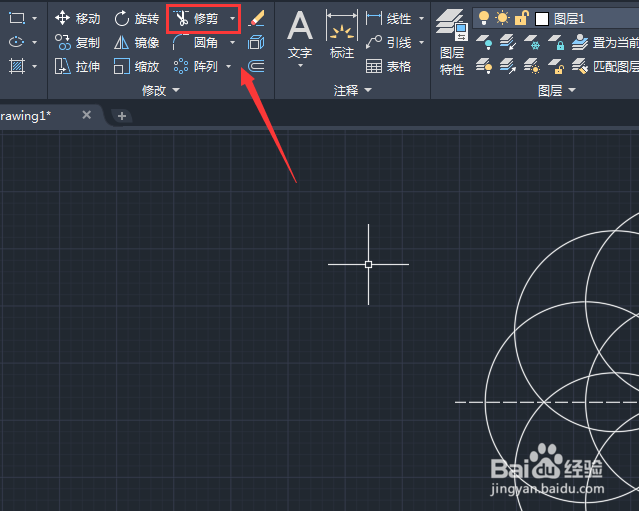
Task: Click Match Layer (匹配图层) button
Action: point(605,66)
